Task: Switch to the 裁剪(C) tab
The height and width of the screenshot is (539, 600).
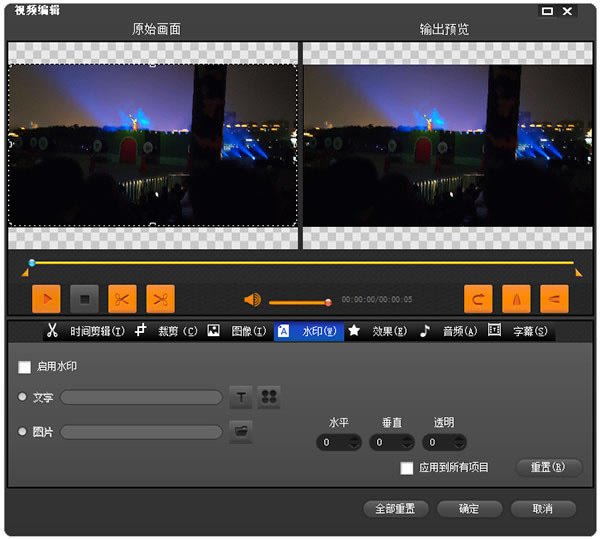Action: 178,331
